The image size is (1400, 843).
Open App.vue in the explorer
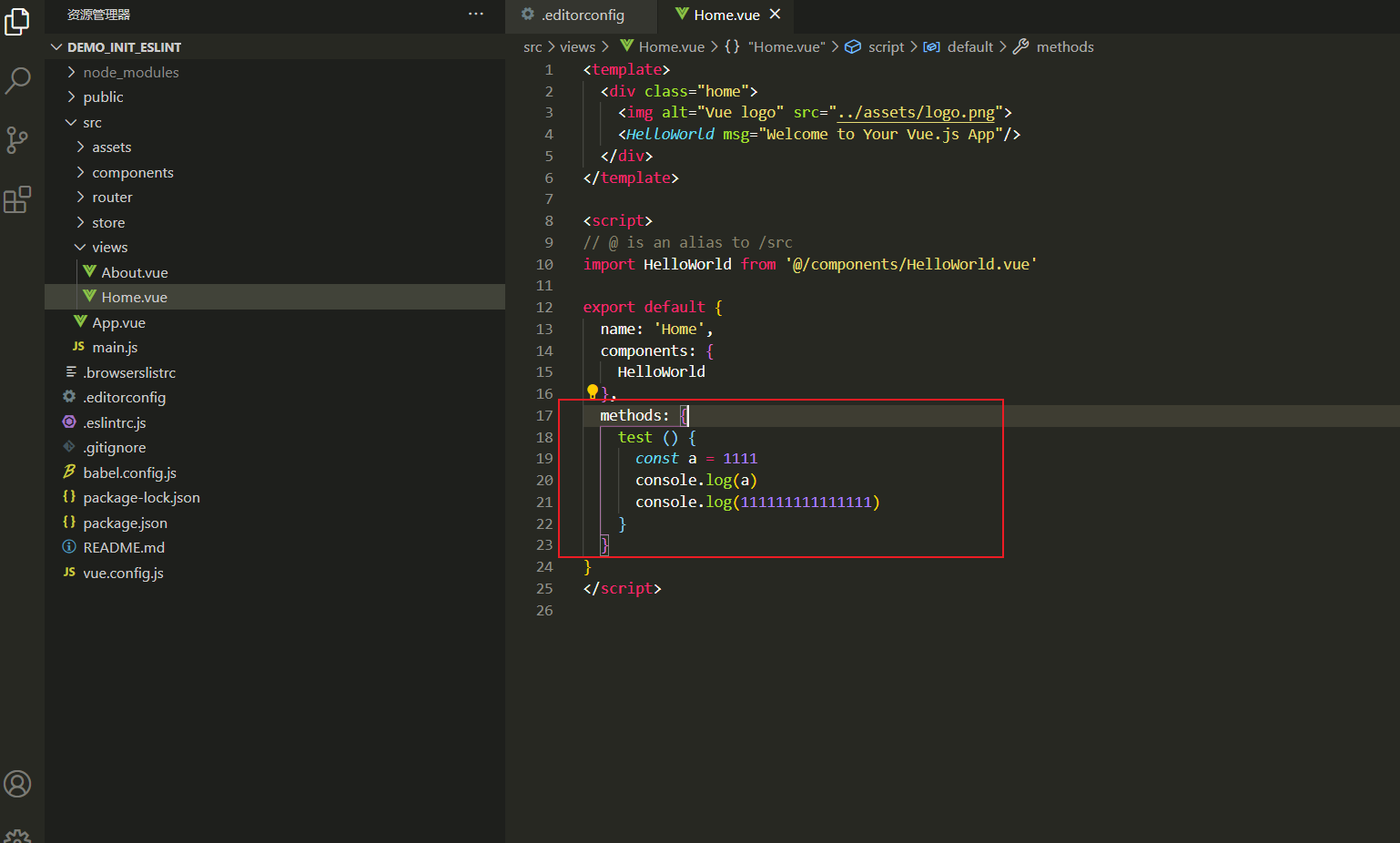point(275,322)
